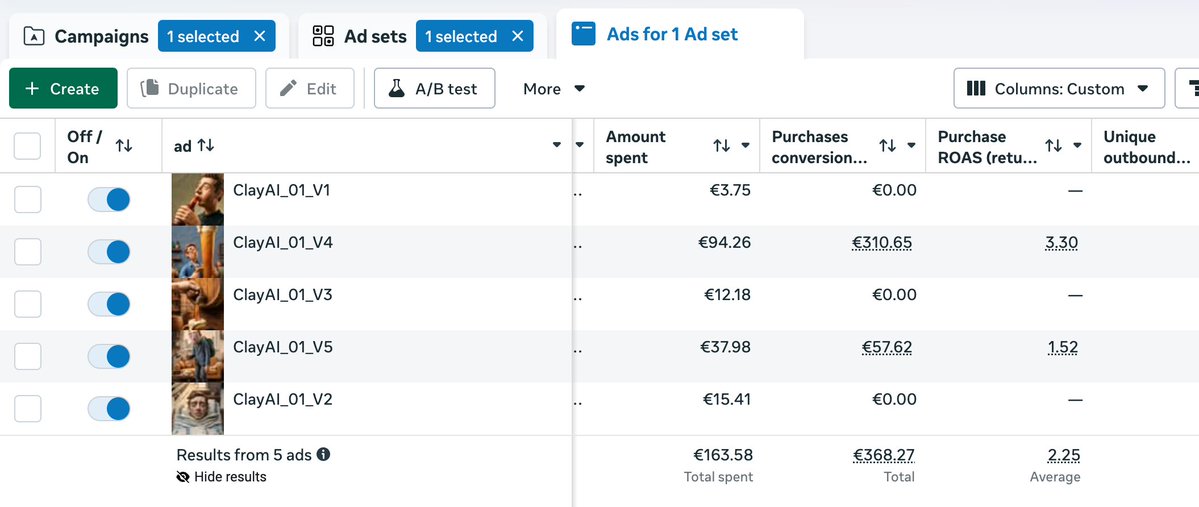Expand the More menu

click(554, 89)
